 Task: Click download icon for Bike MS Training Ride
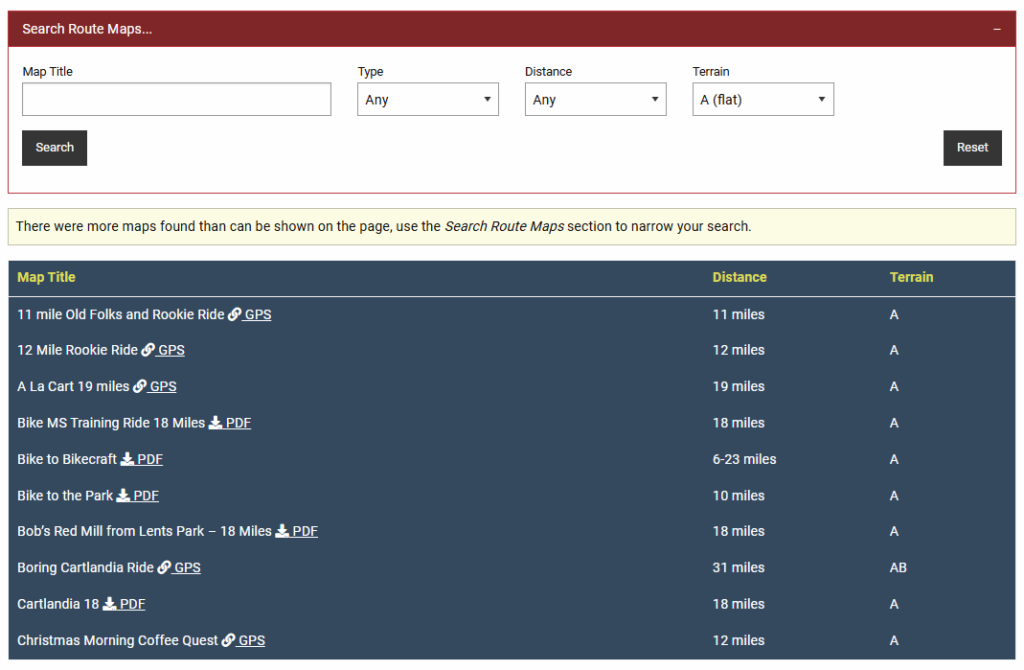point(215,423)
